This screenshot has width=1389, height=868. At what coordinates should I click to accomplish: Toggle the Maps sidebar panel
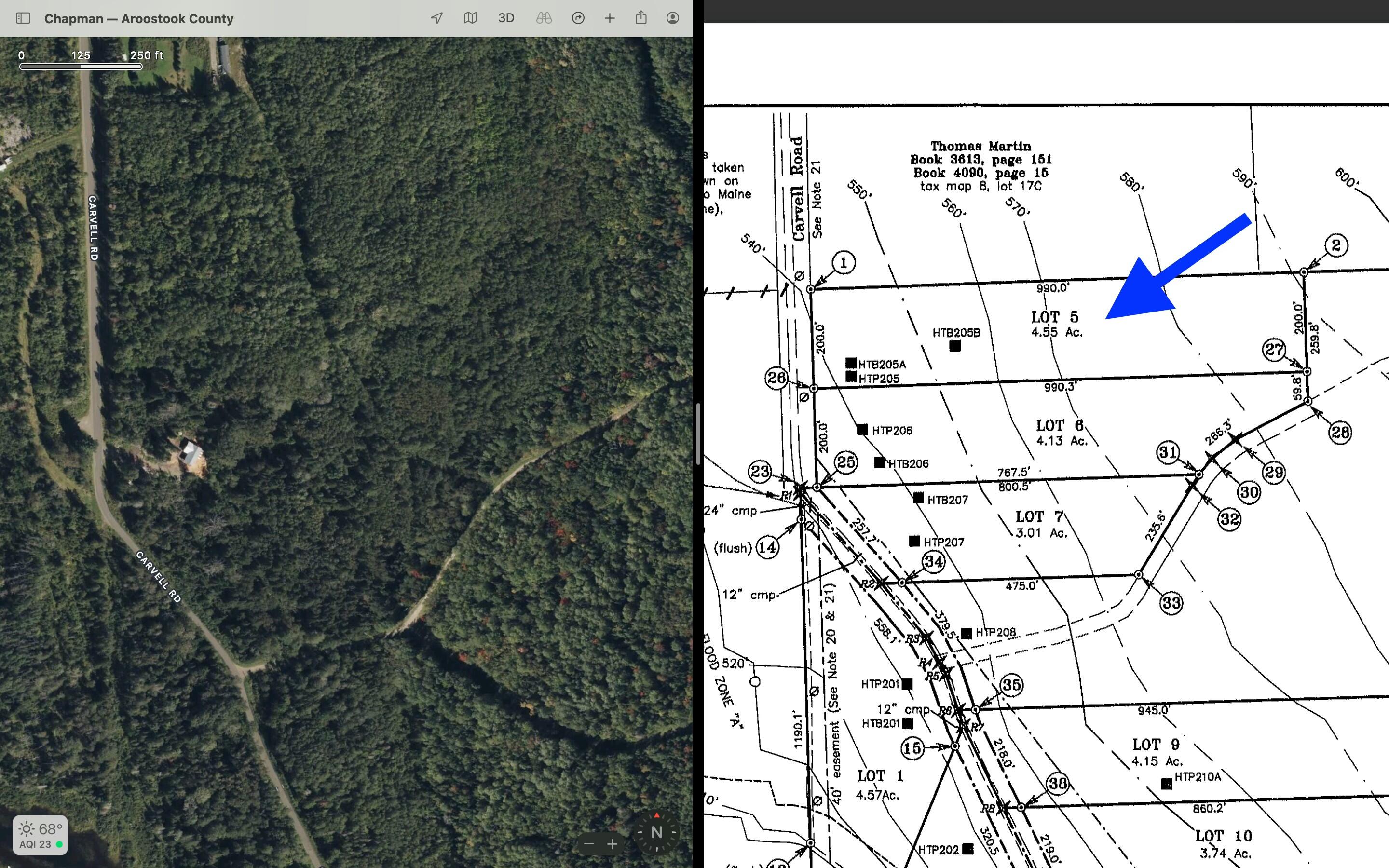(23, 18)
